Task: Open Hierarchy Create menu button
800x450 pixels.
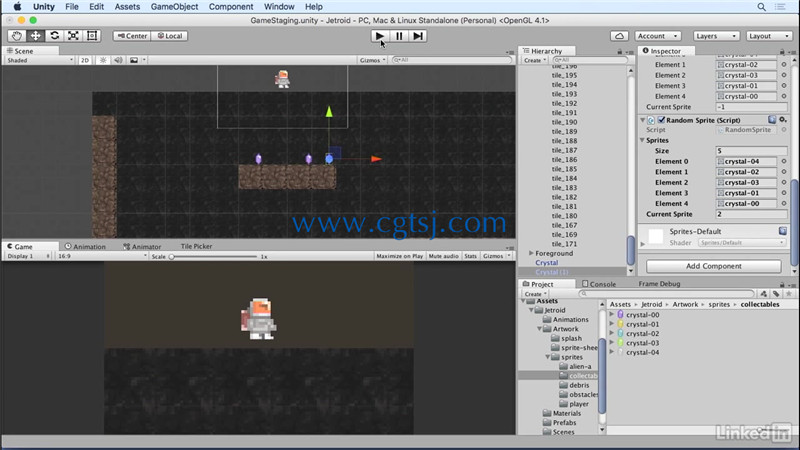Action: click(x=534, y=60)
